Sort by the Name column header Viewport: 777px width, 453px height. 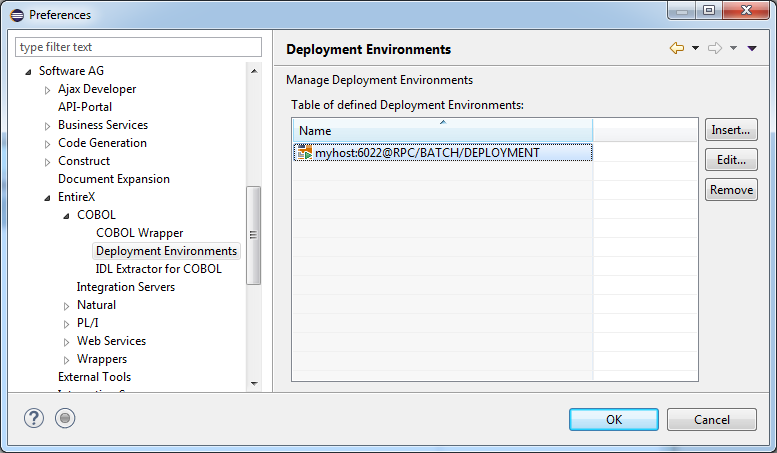click(443, 130)
